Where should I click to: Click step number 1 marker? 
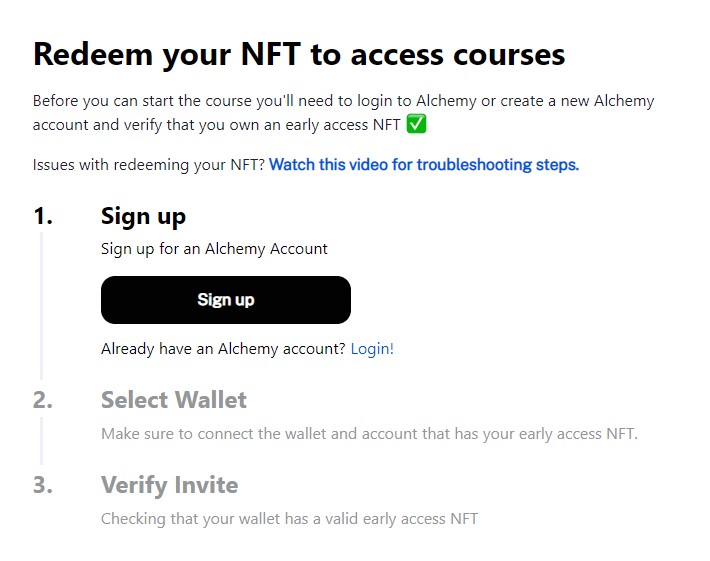click(x=43, y=216)
